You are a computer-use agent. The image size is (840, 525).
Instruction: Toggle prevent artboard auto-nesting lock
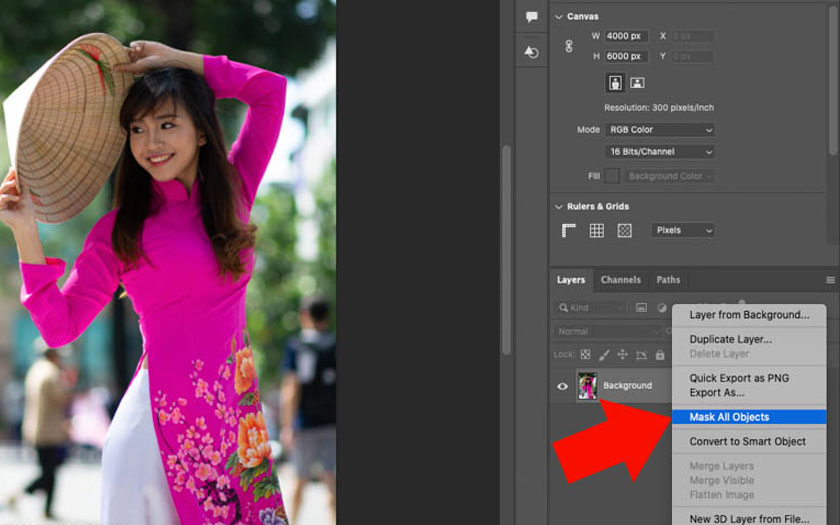(641, 355)
